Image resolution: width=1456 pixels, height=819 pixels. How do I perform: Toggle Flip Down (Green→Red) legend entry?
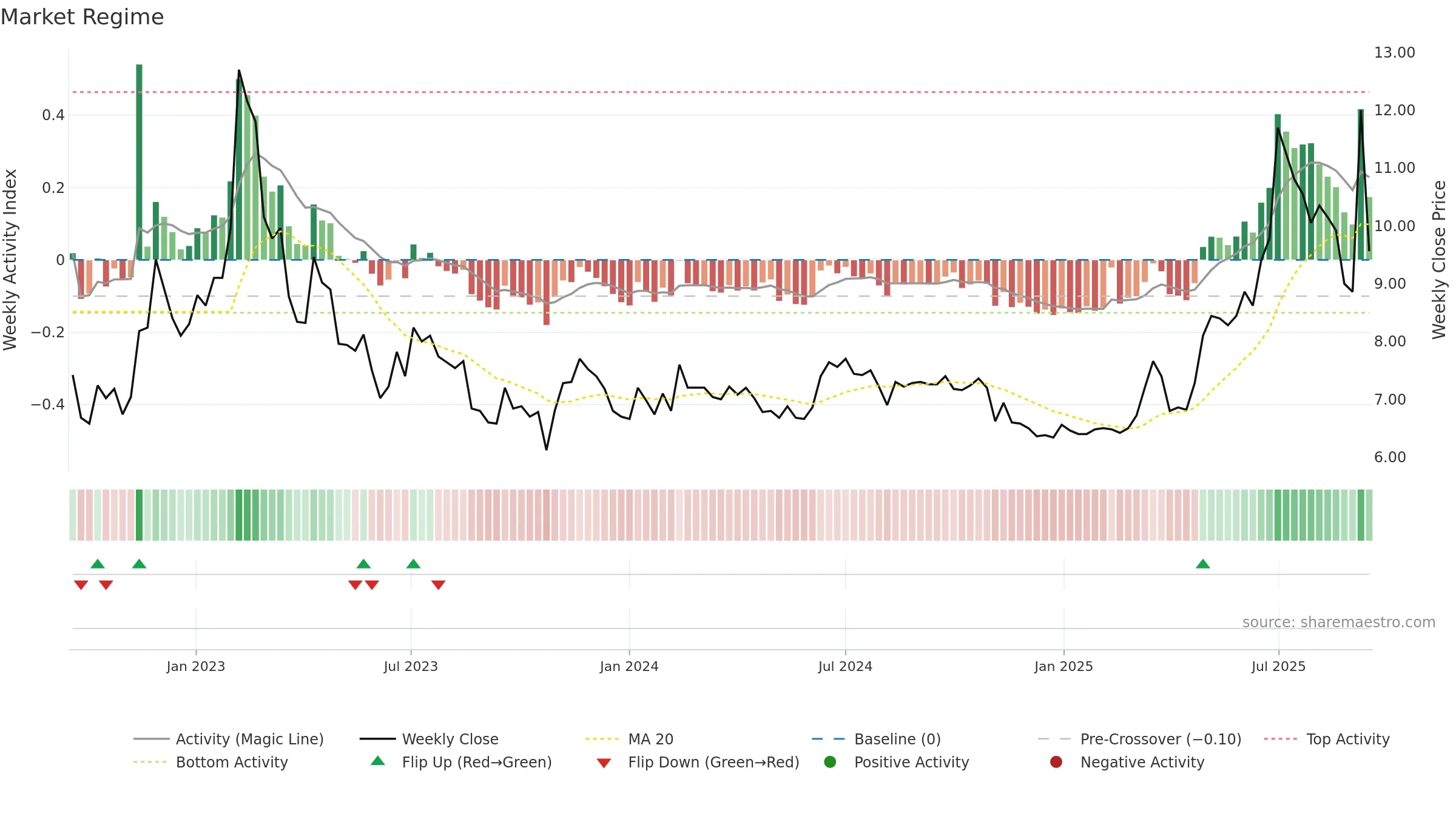click(x=698, y=762)
